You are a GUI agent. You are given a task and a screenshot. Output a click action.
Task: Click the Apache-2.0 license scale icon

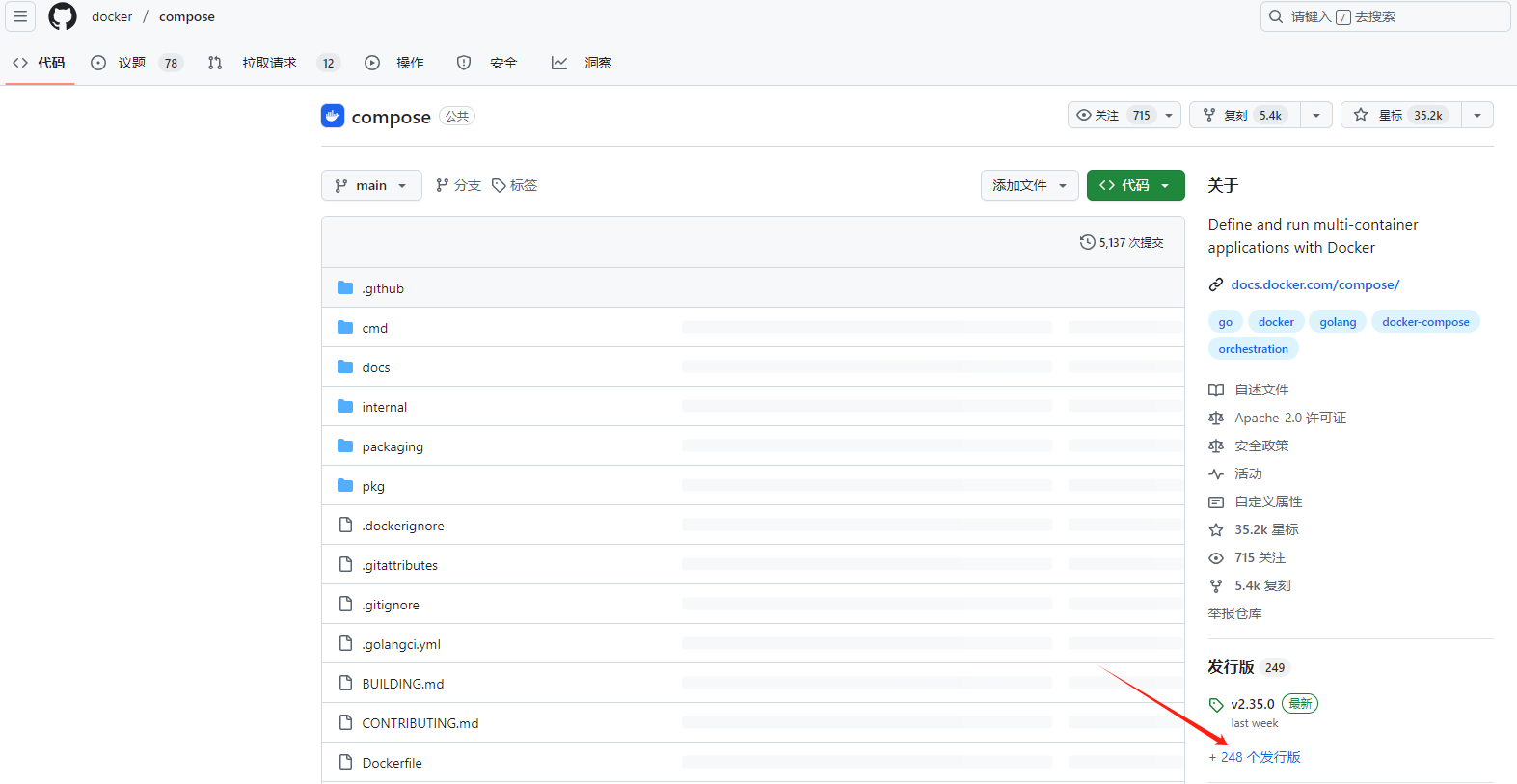click(x=1216, y=418)
